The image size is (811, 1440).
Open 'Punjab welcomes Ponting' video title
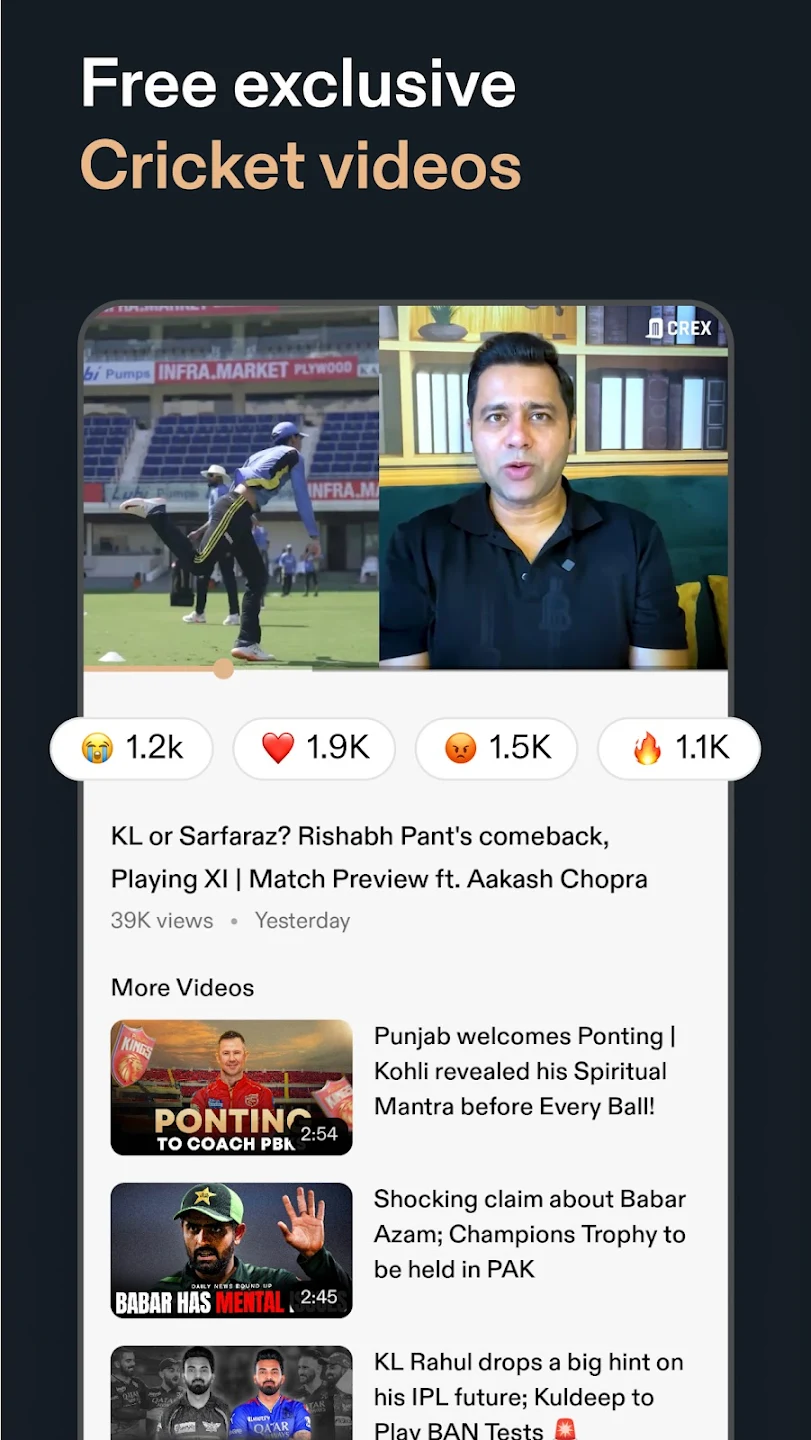[524, 1071]
